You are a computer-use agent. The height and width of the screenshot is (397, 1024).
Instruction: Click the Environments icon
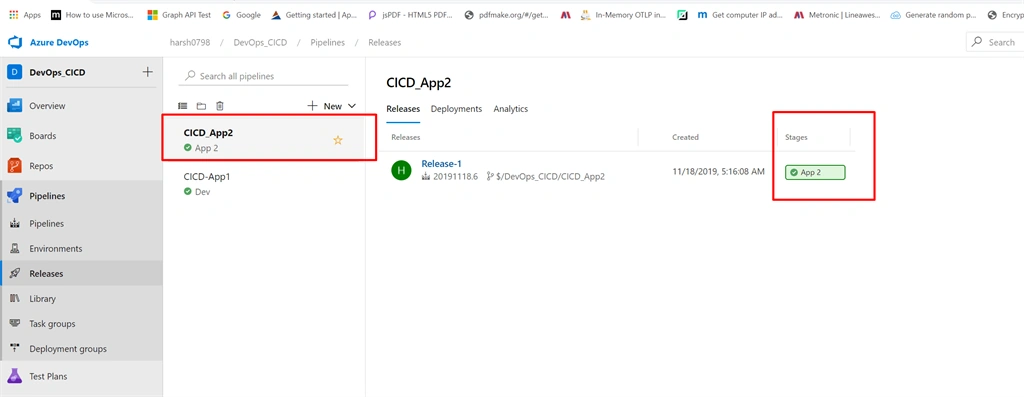pos(15,249)
